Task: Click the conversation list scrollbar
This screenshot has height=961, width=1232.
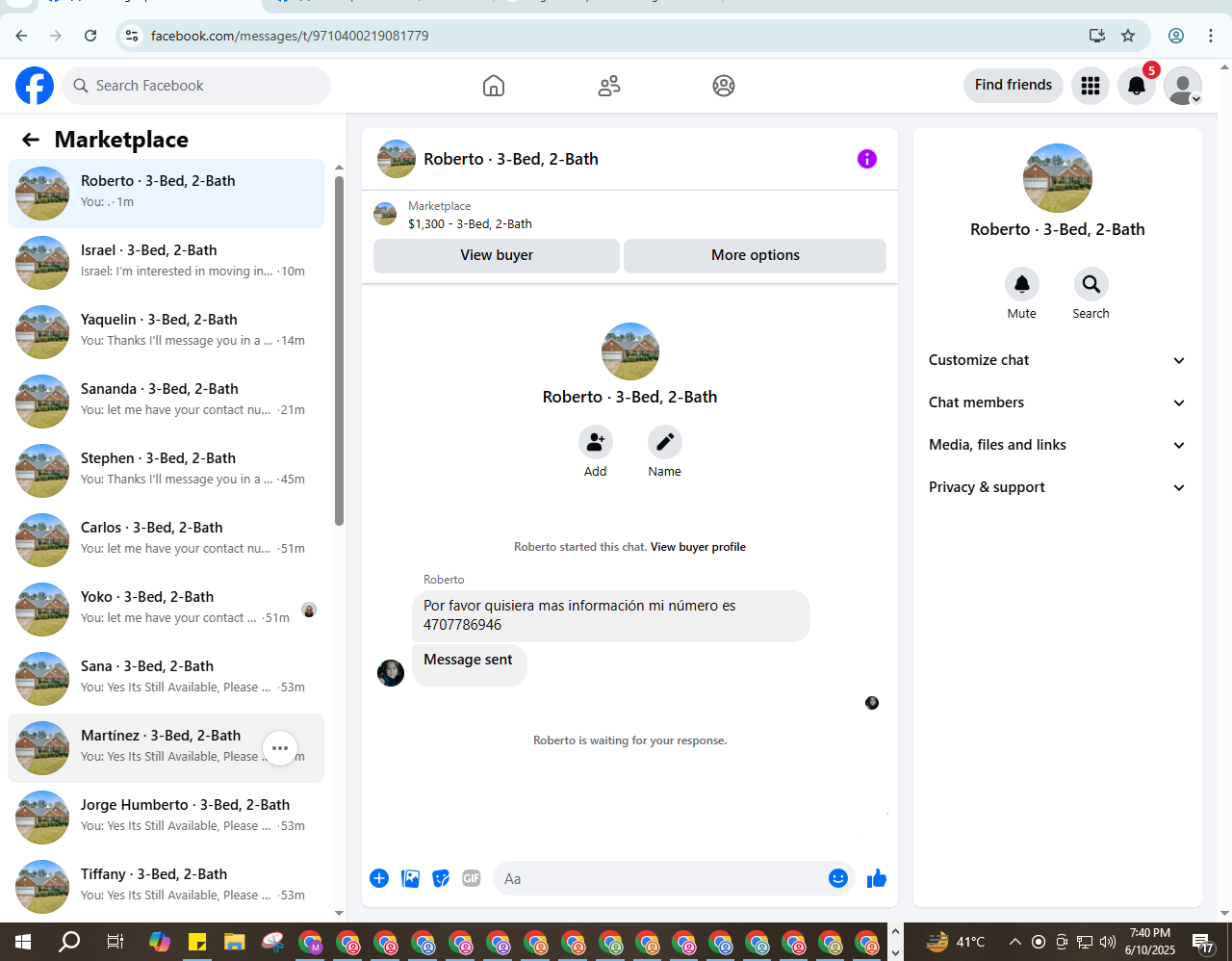Action: 339,351
